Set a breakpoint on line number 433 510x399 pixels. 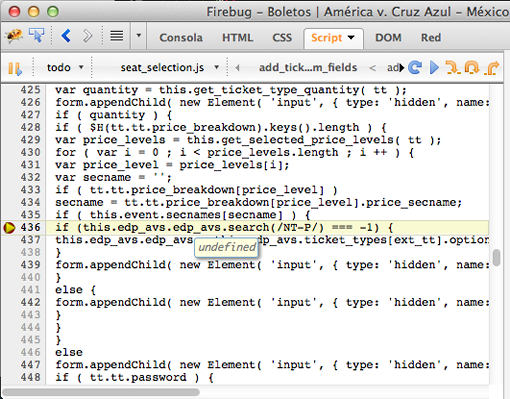pos(30,190)
